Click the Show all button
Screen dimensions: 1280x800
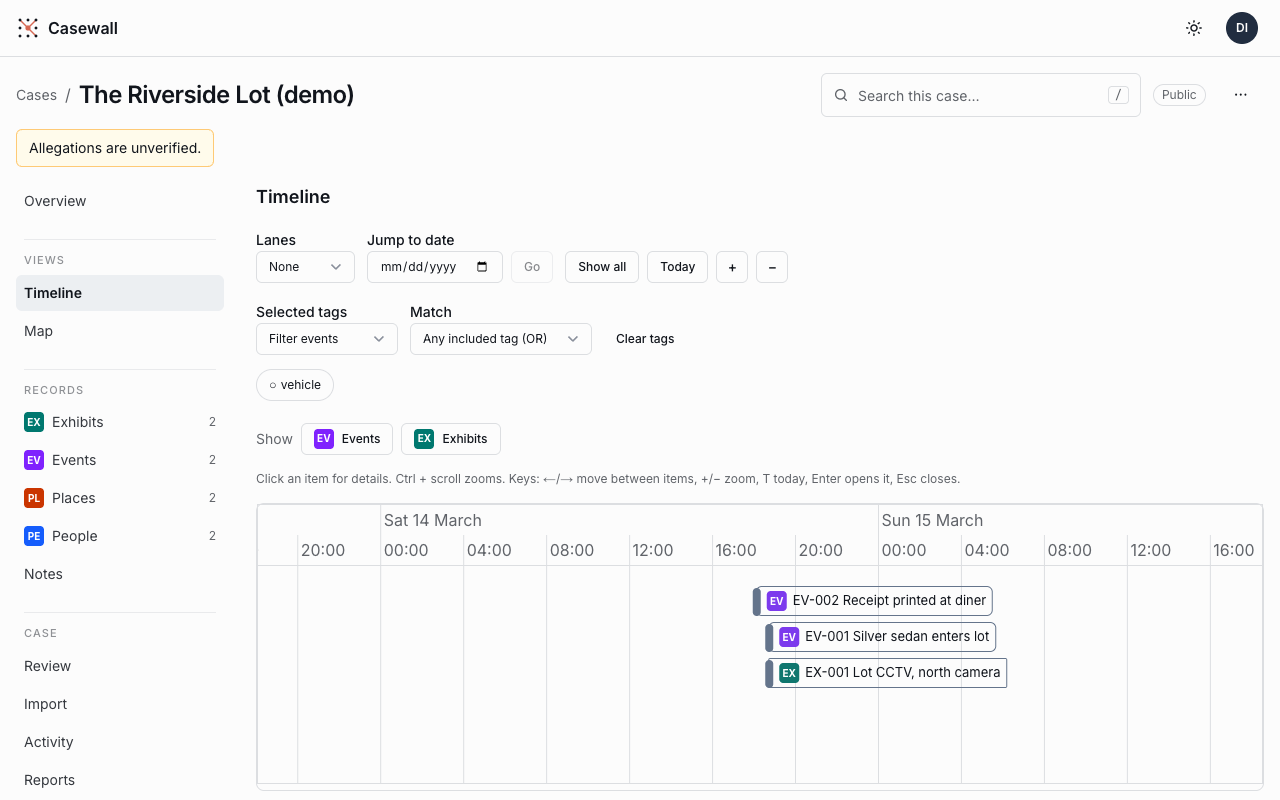[x=602, y=267]
